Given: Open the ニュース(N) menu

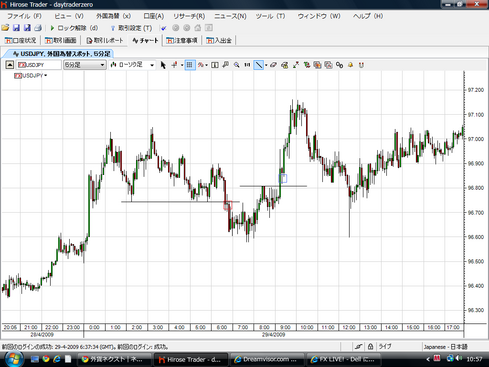Looking at the screenshot, I should [230, 16].
